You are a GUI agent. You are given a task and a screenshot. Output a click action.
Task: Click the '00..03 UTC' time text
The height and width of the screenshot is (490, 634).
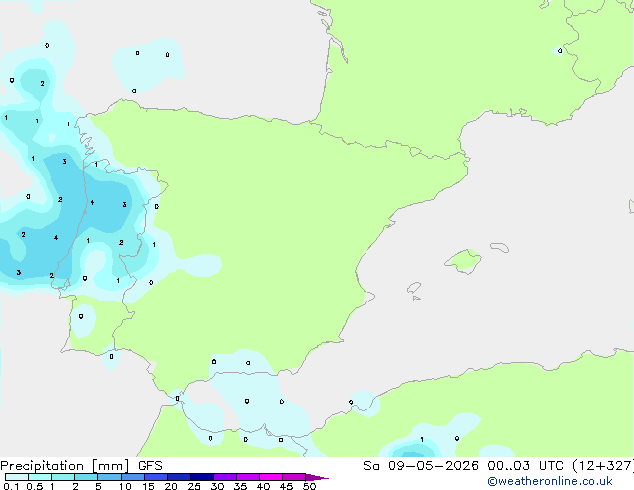tap(525, 466)
